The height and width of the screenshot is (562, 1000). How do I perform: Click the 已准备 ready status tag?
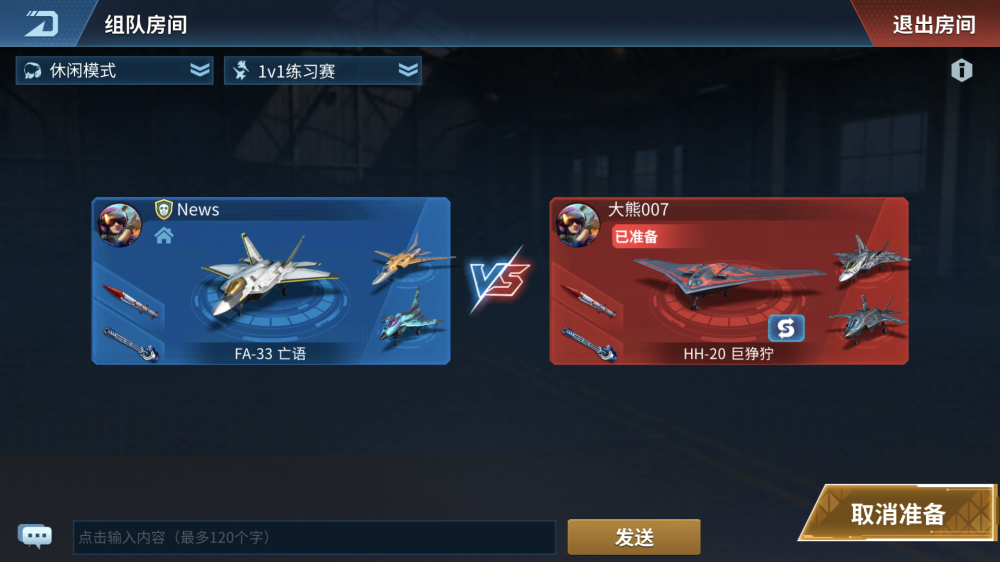coord(636,237)
